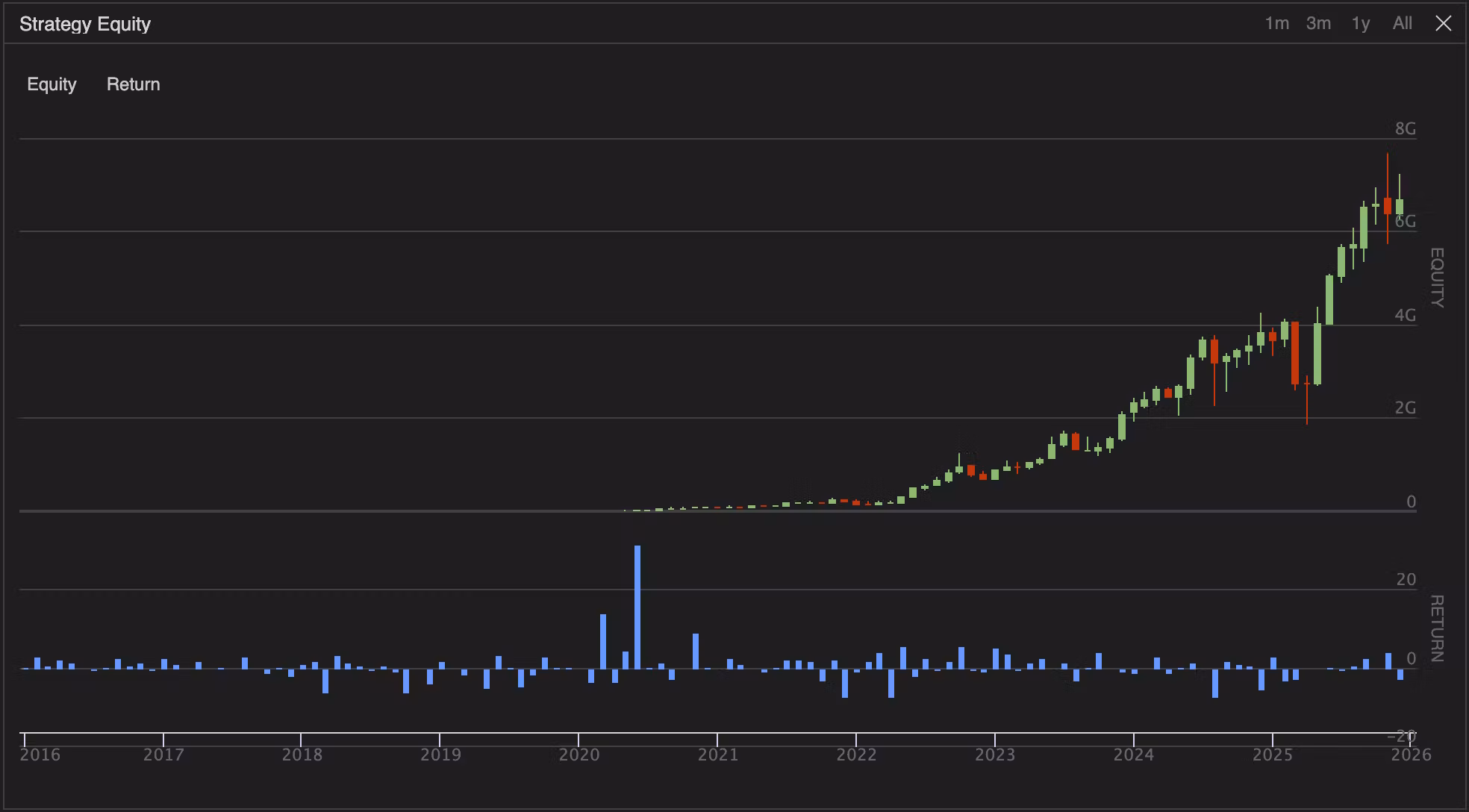Click the 2022 label on time axis
Viewport: 1469px width, 812px height.
(856, 755)
